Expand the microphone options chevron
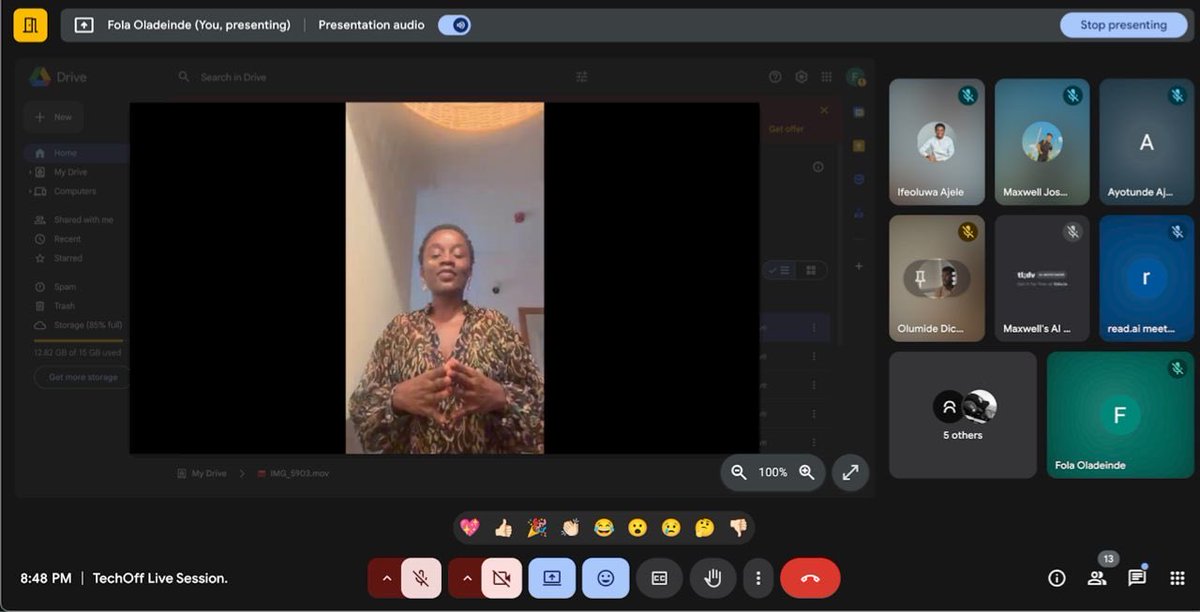Image resolution: width=1200 pixels, height=612 pixels. [387, 577]
